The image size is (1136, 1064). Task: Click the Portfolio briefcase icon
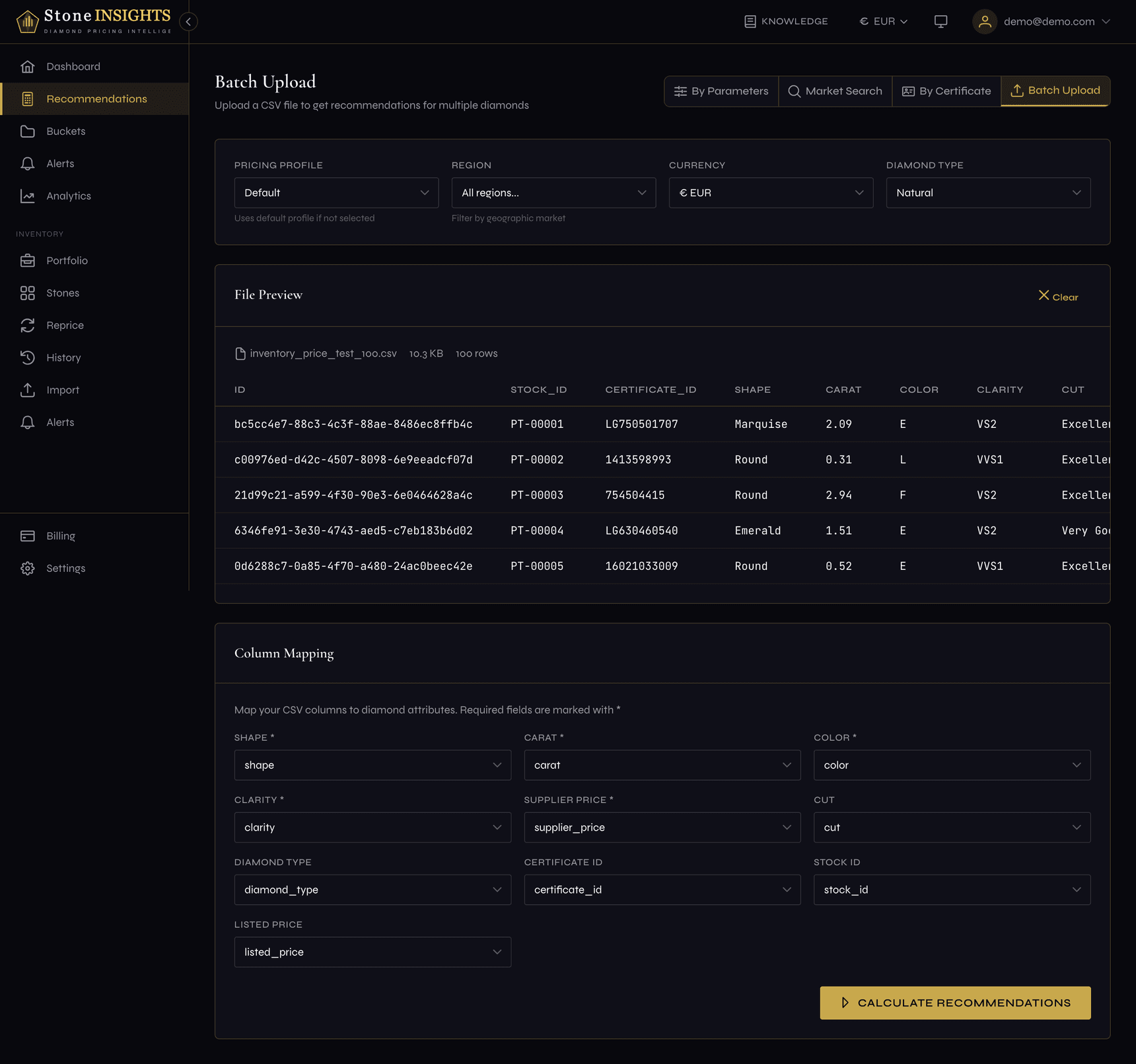pyautogui.click(x=28, y=261)
